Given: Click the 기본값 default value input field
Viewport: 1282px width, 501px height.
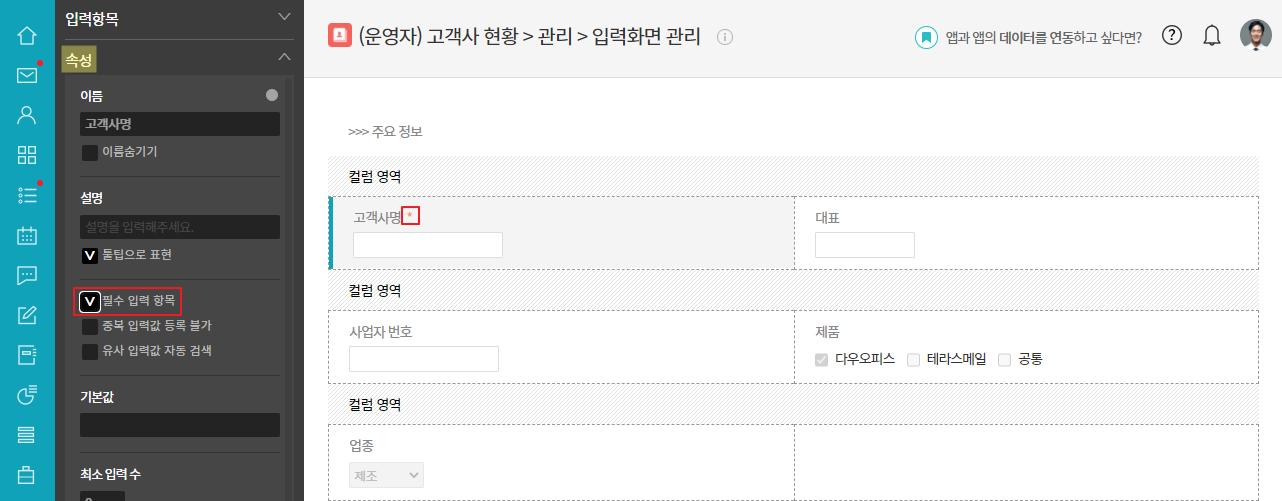Looking at the screenshot, I should pos(180,425).
